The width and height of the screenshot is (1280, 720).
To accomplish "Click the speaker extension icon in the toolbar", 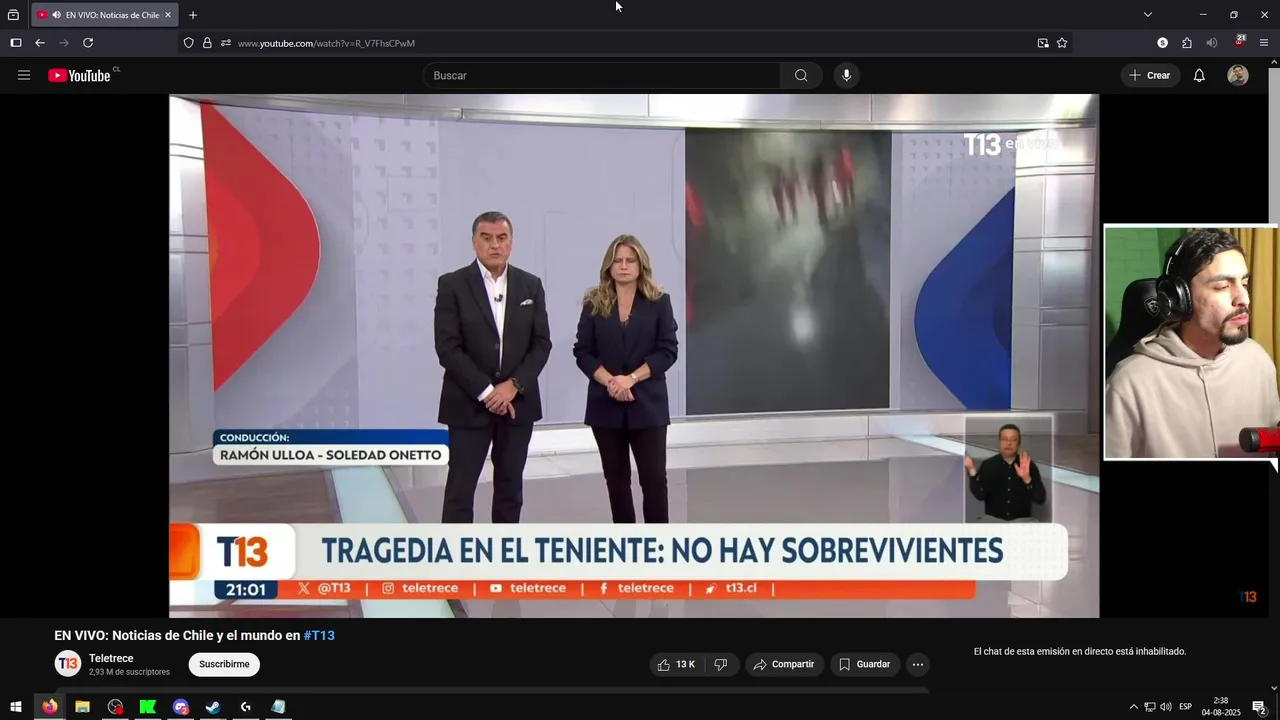I will click(1212, 43).
